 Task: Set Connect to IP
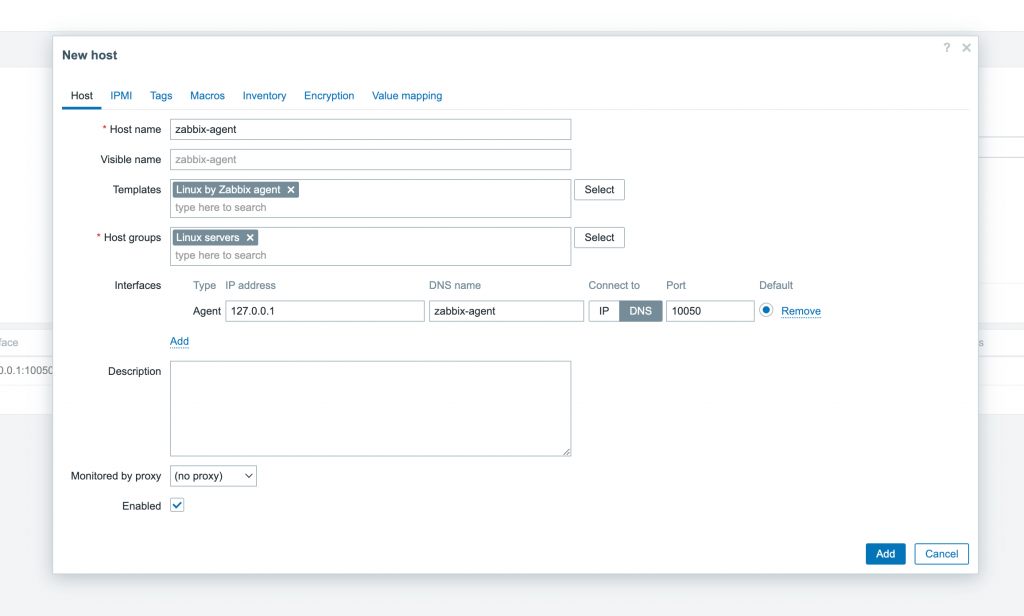[604, 311]
